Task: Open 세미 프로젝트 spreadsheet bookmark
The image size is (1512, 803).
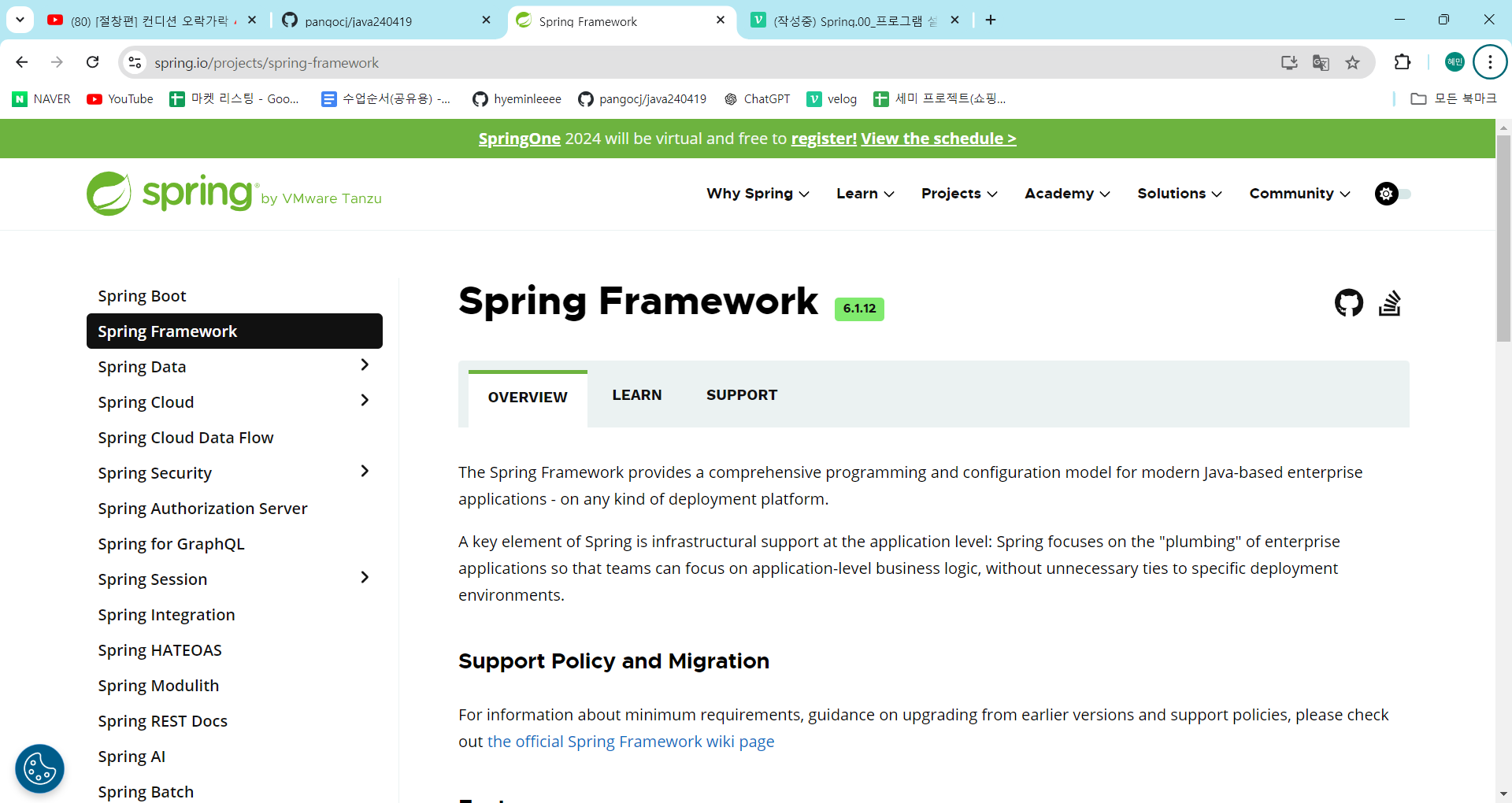Action: 940,99
